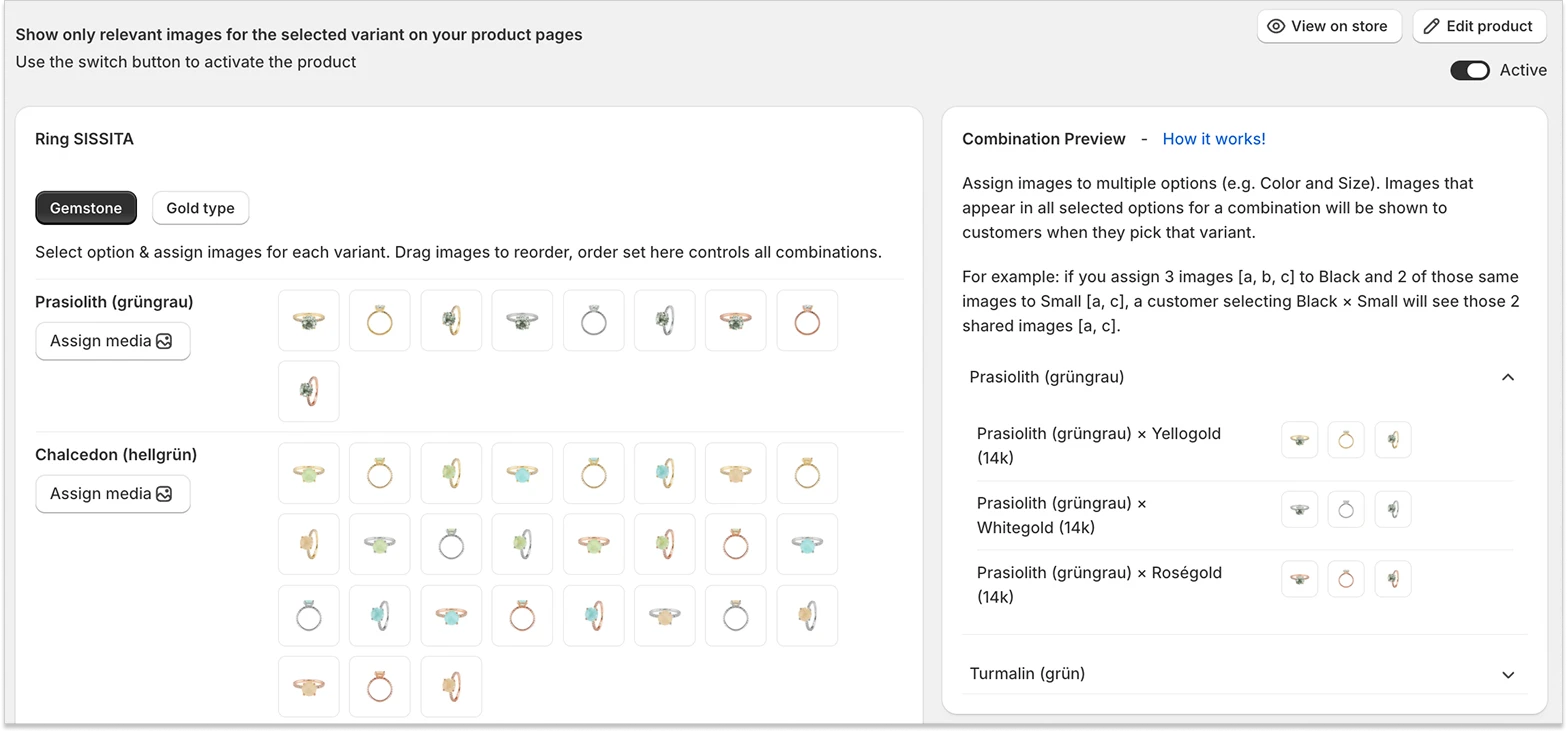Click first preview image for Prasiolith × Whitegold
This screenshot has width=1567, height=732.
pyautogui.click(x=1300, y=510)
